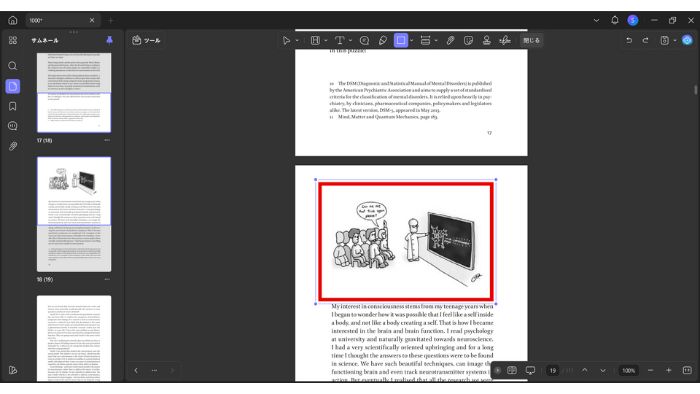Viewport: 700px width, 394px height.
Task: Select the text comment T tool
Action: pyautogui.click(x=340, y=40)
